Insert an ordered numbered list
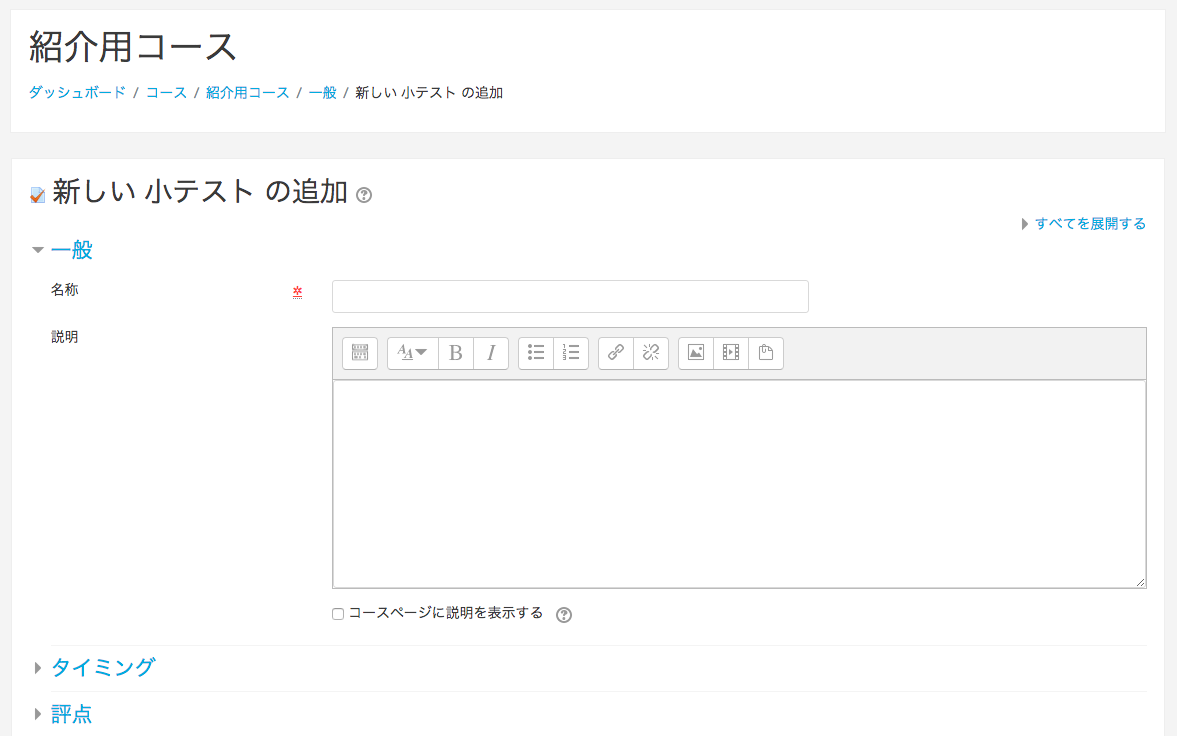Image resolution: width=1177 pixels, height=736 pixels. click(x=571, y=353)
